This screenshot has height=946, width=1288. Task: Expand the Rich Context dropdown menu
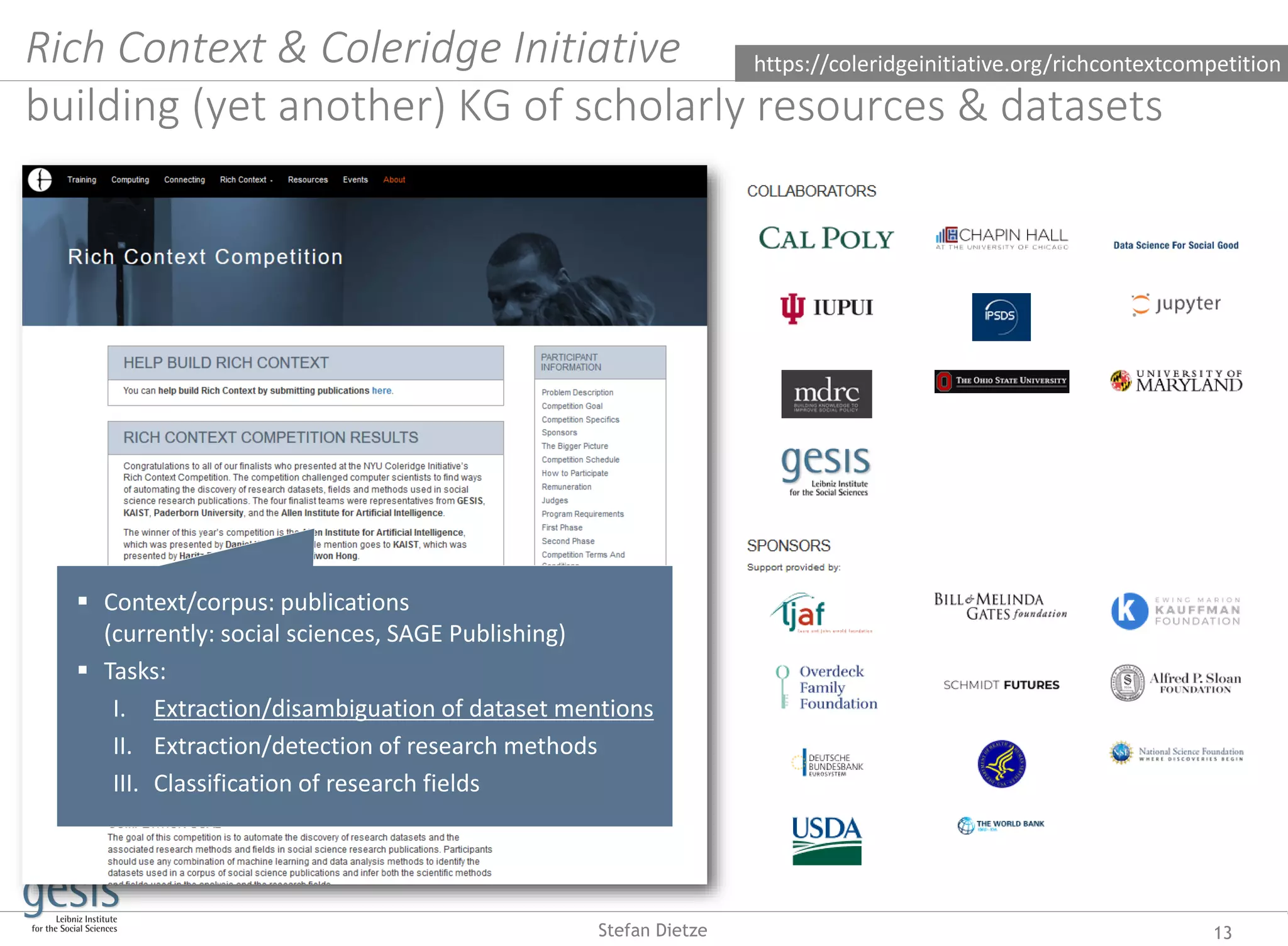[x=246, y=180]
